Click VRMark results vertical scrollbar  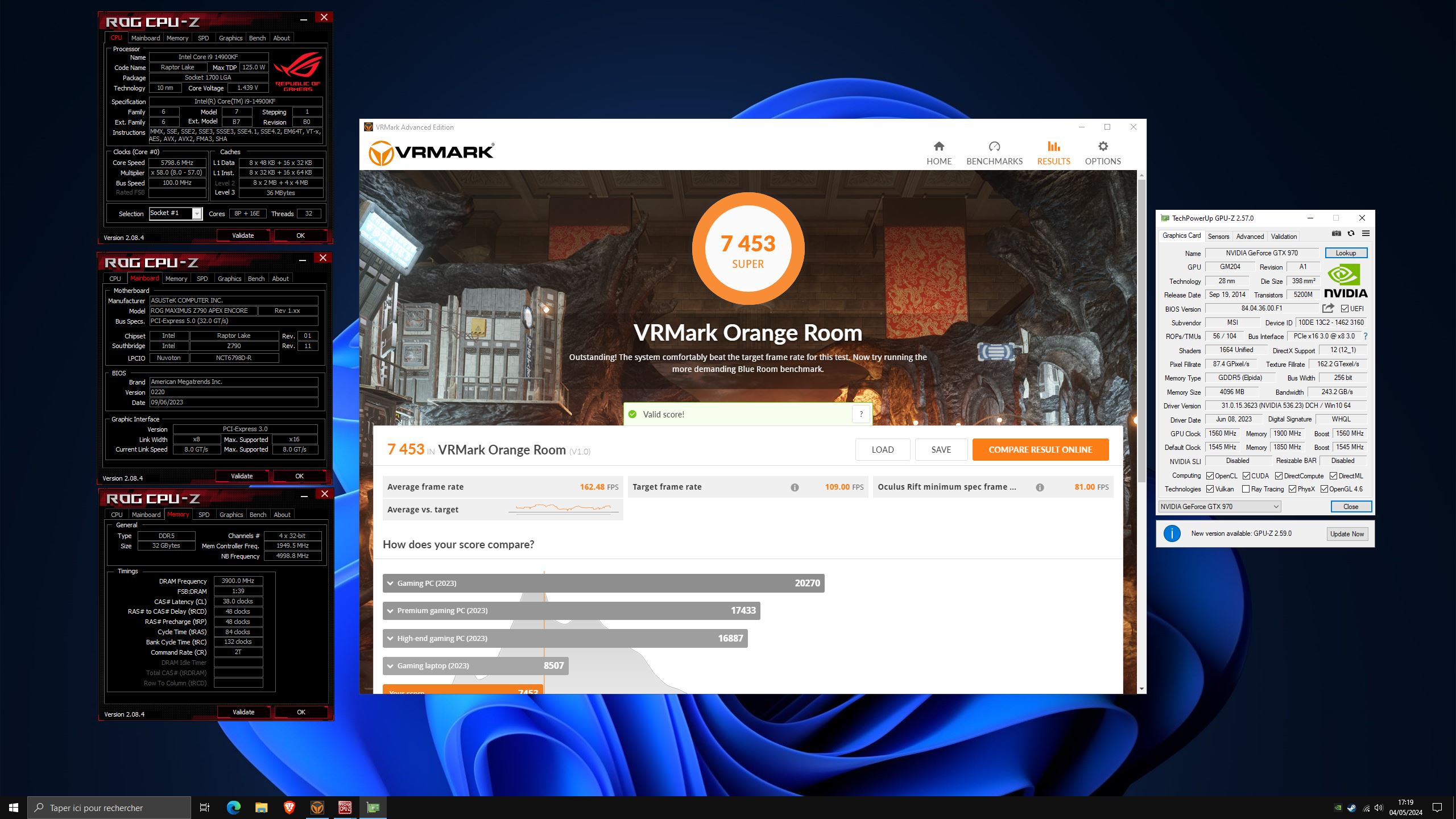1141,330
